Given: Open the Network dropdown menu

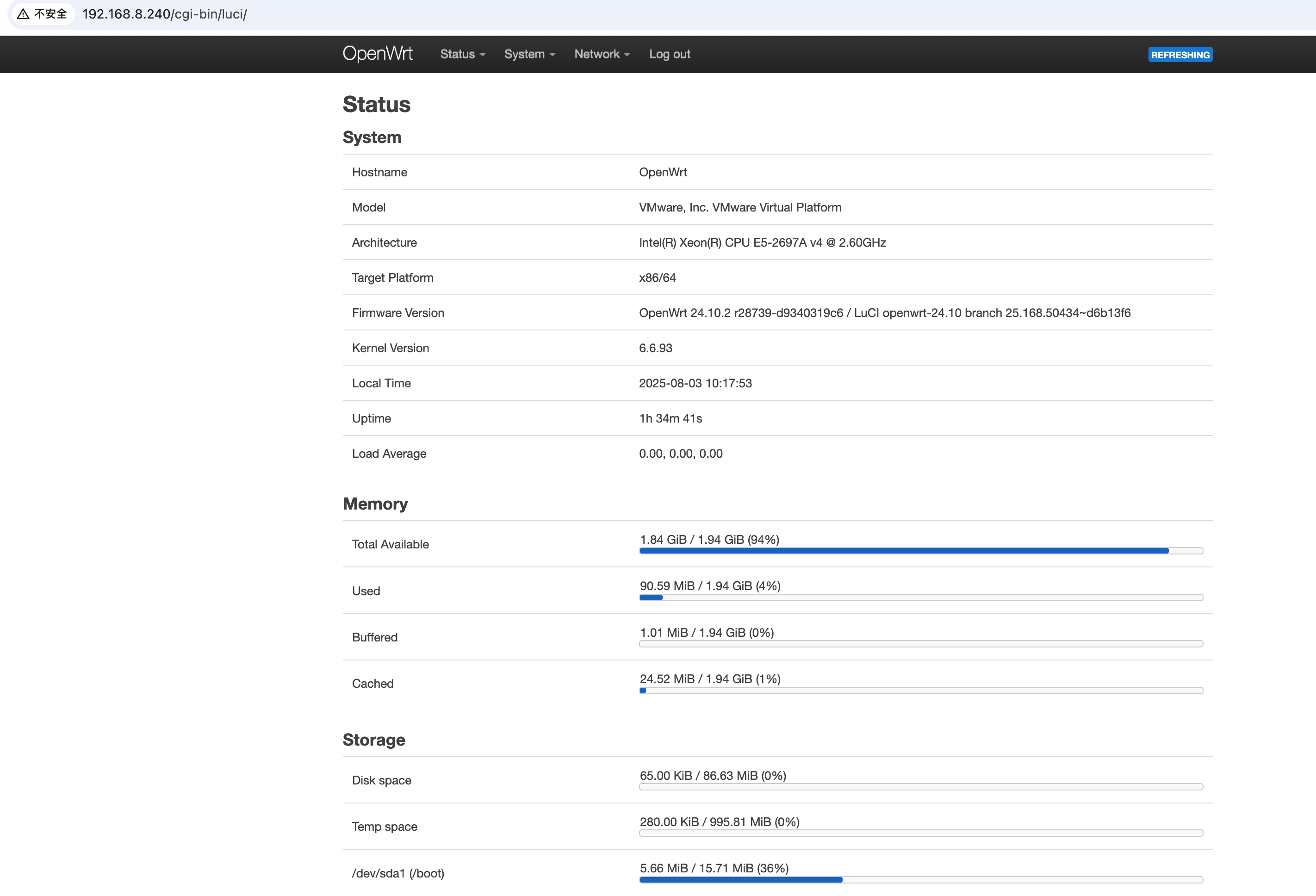Looking at the screenshot, I should [602, 54].
